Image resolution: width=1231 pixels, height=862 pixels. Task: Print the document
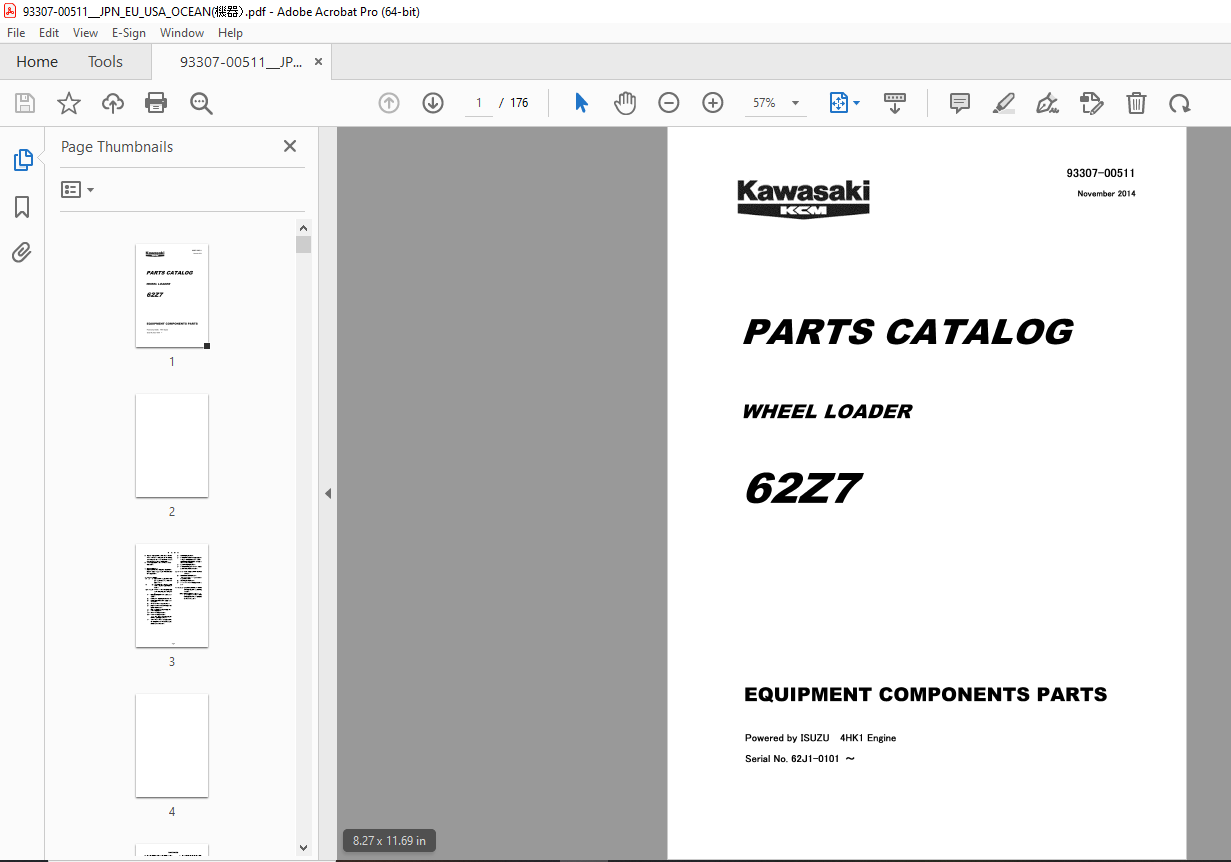(x=156, y=103)
